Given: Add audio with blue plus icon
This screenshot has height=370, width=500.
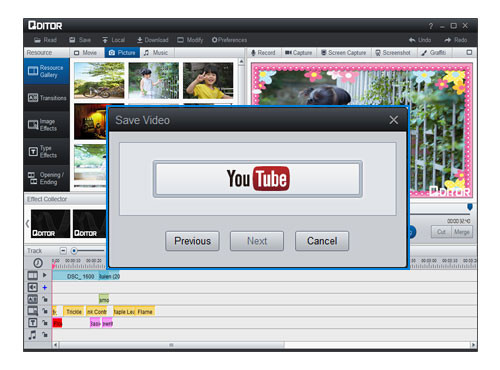Looking at the screenshot, I should click(45, 287).
